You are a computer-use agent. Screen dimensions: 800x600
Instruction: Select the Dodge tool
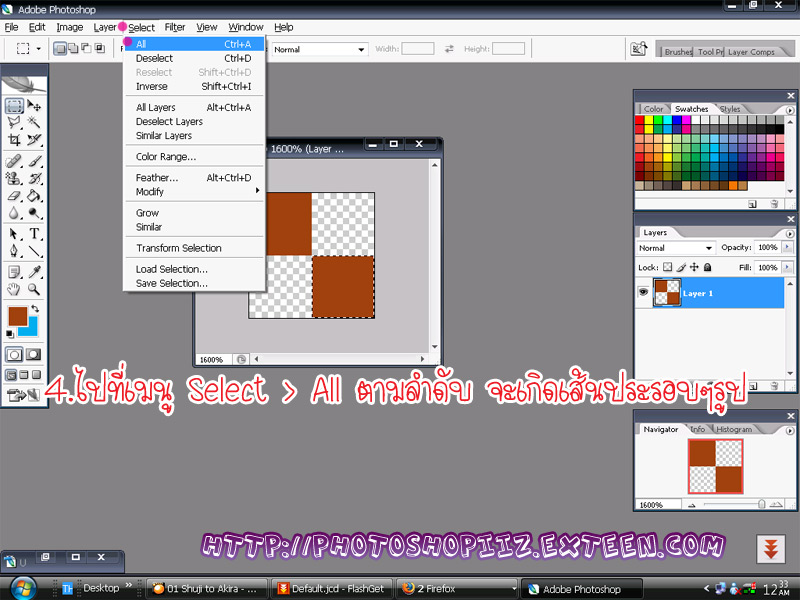pos(34,213)
